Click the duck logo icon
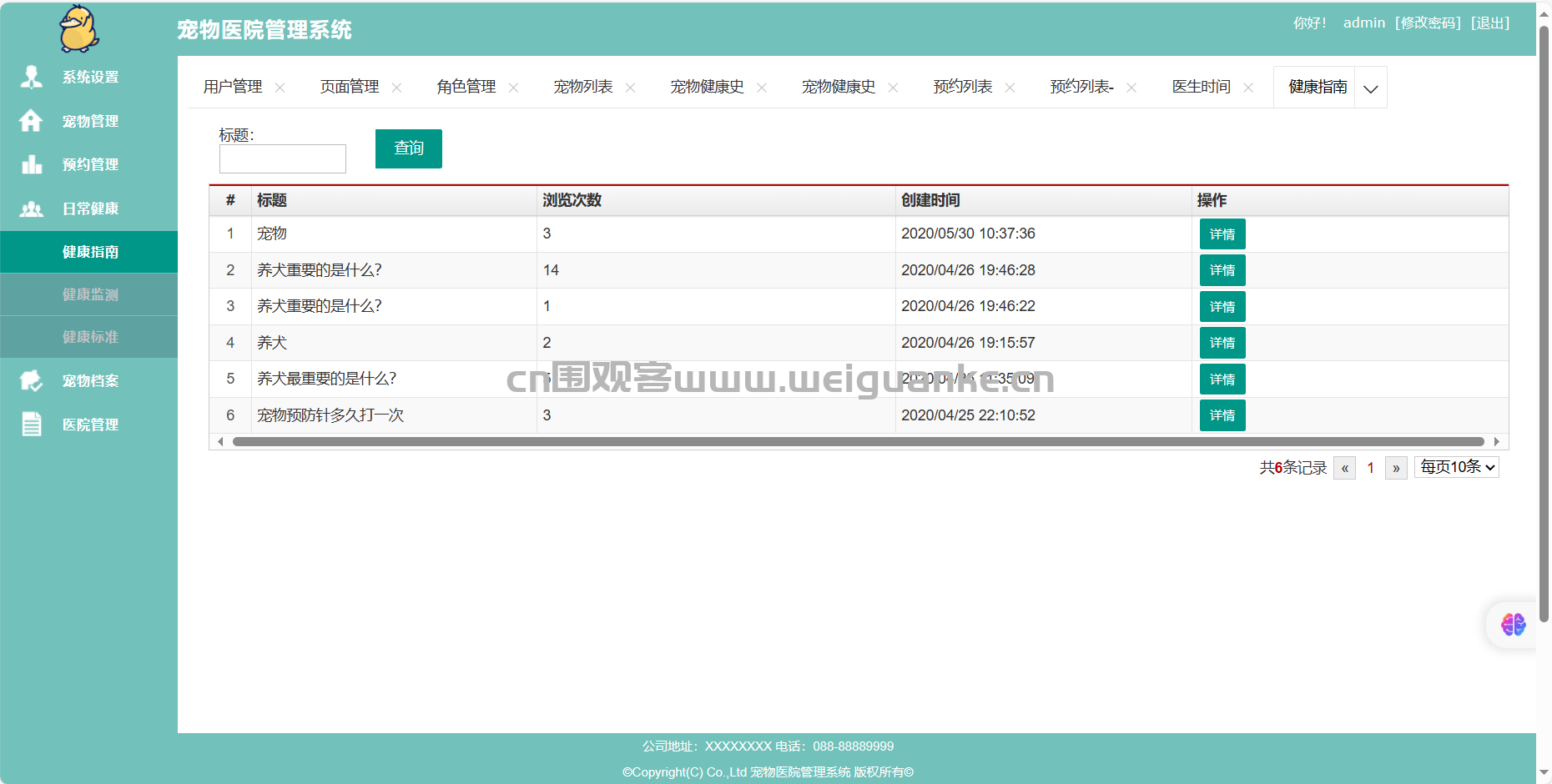 (x=79, y=28)
